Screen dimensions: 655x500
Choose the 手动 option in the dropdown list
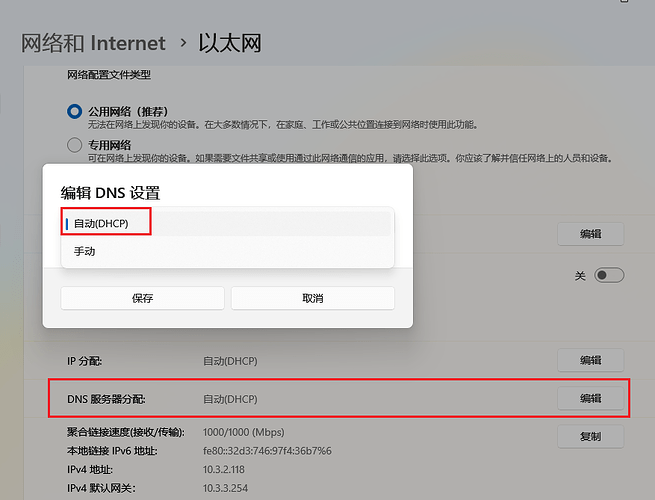[x=85, y=251]
